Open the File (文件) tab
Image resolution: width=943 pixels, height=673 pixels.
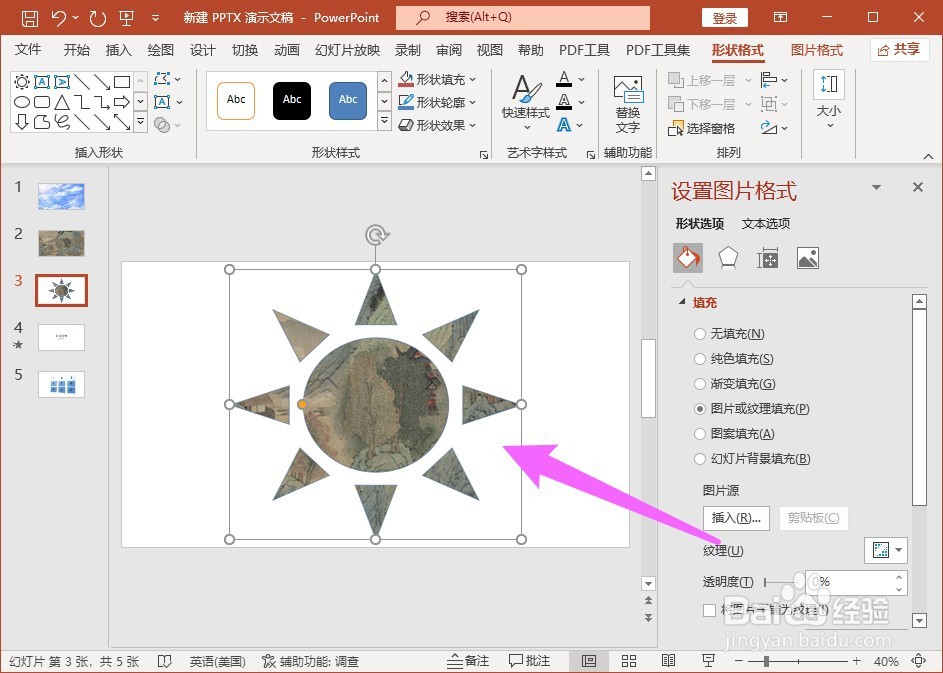click(28, 50)
